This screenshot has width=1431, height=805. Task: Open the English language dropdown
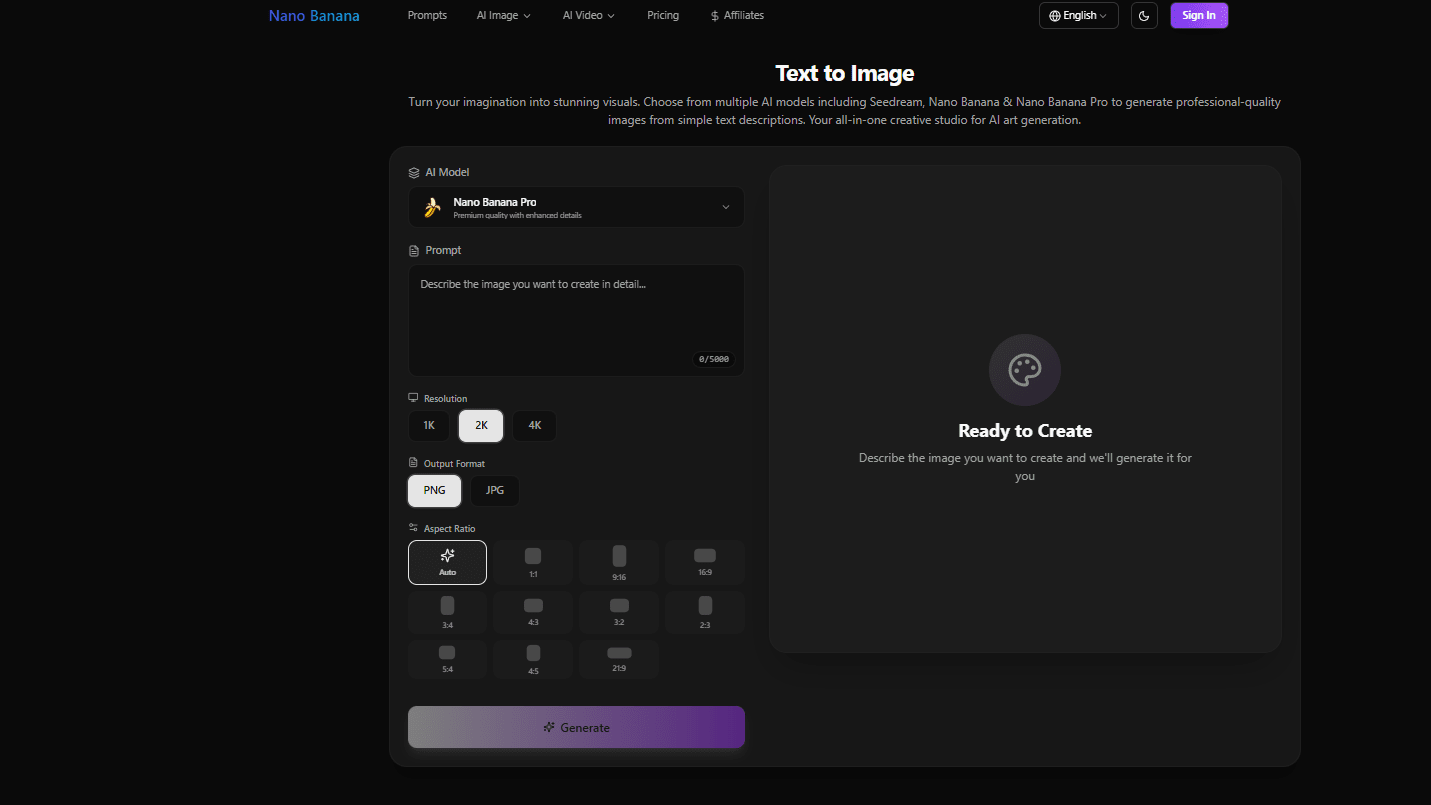[1079, 16]
